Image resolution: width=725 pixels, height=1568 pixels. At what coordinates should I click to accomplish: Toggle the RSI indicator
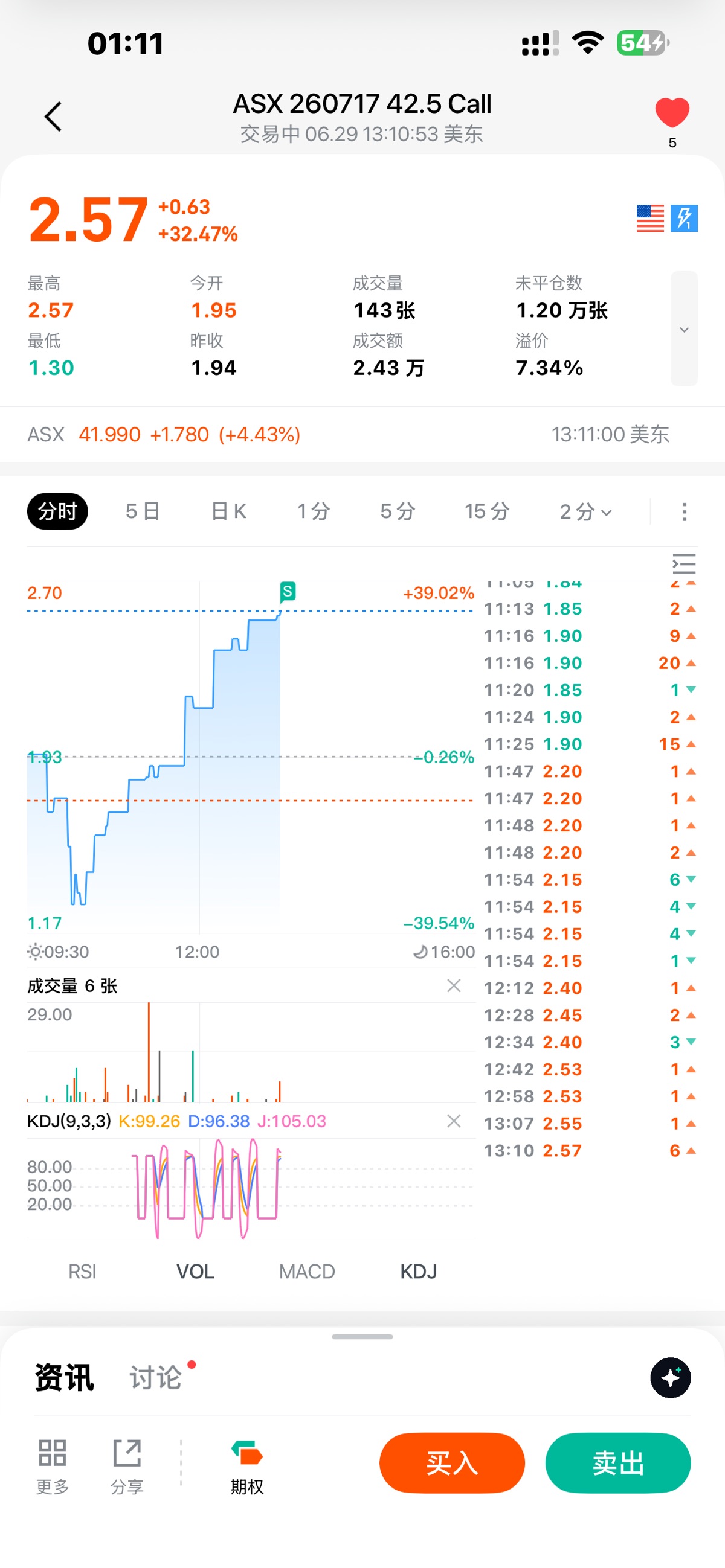(82, 1271)
